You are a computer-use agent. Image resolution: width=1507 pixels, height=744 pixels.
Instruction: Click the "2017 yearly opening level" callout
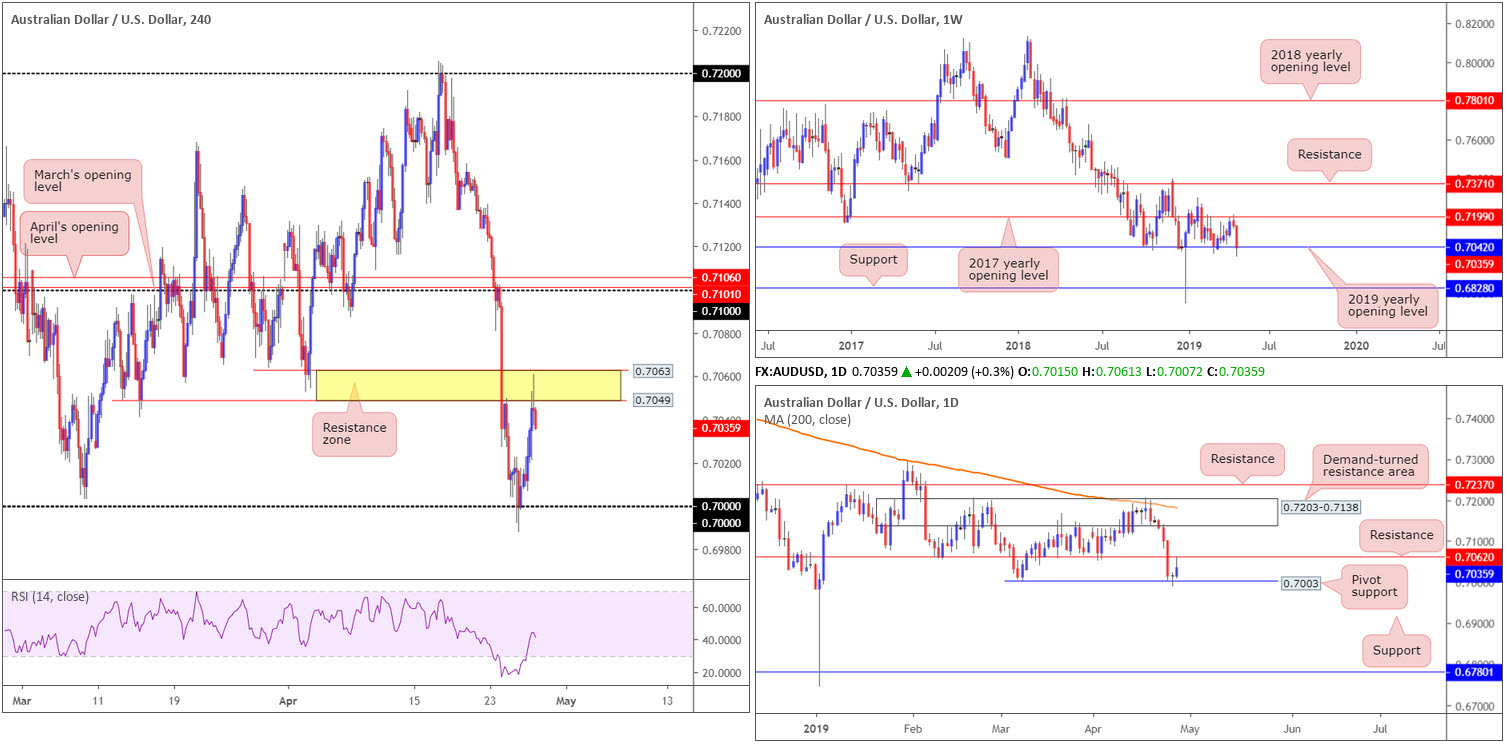(x=1006, y=270)
